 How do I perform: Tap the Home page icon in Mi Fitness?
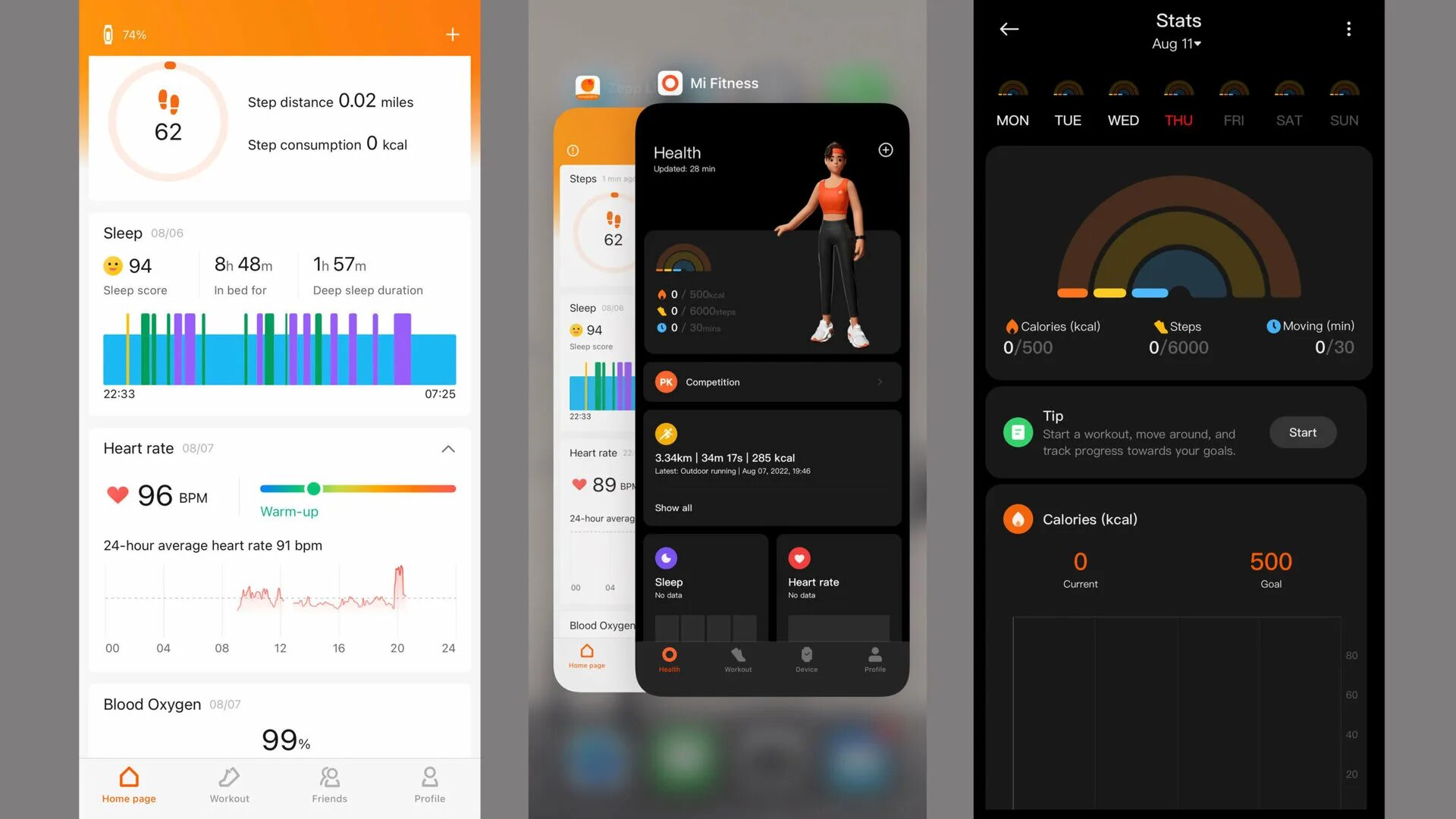coord(585,656)
